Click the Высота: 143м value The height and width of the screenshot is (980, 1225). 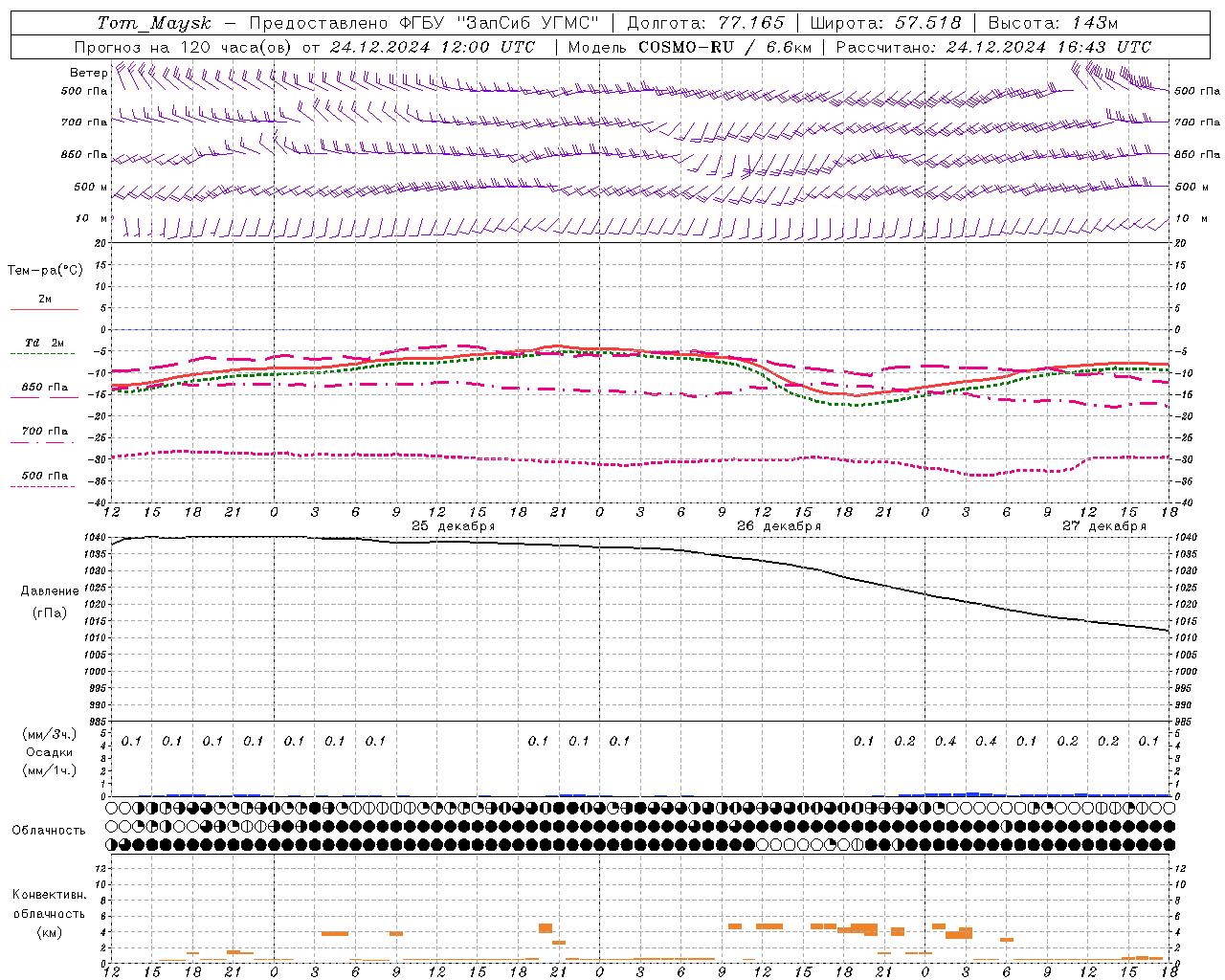(1053, 23)
